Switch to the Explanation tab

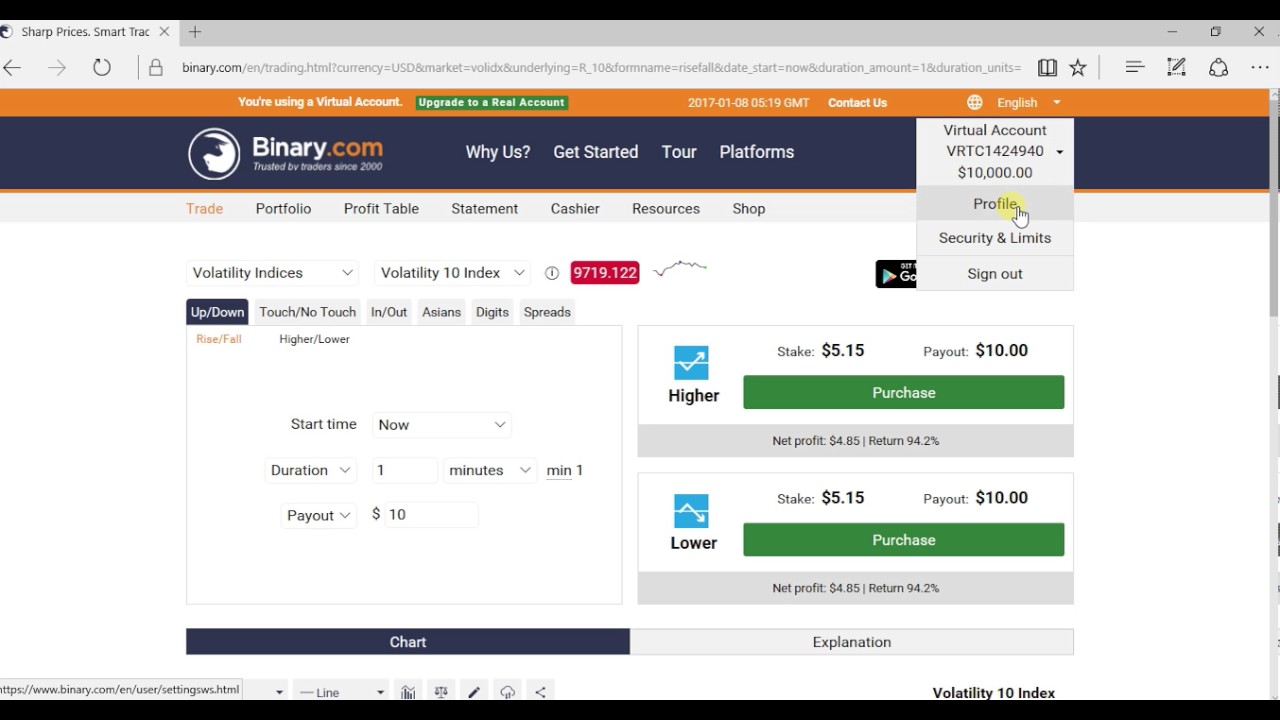852,642
